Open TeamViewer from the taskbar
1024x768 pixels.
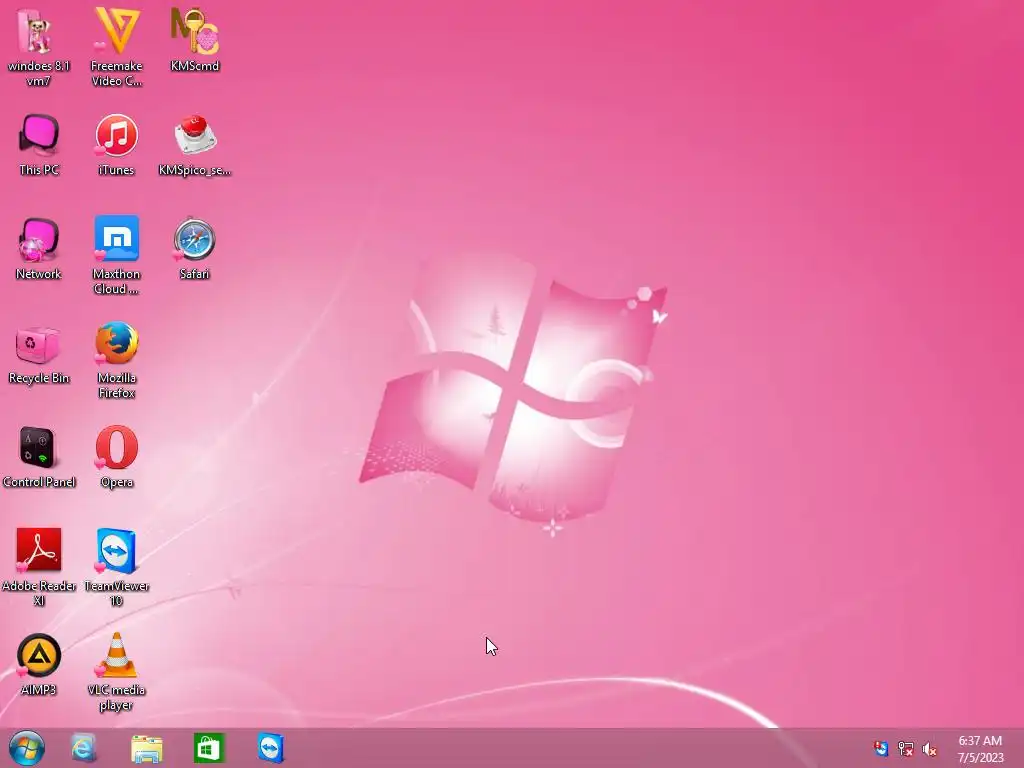click(x=271, y=748)
